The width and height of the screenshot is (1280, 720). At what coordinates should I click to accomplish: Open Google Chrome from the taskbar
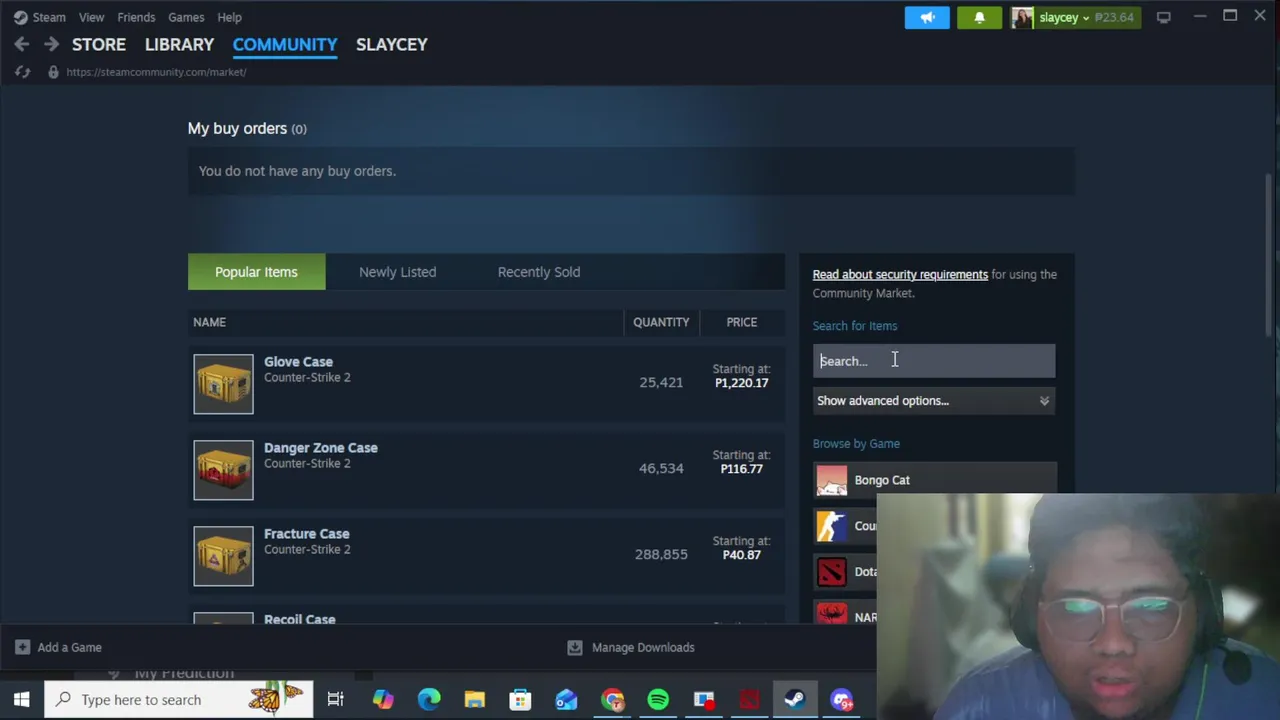(612, 700)
